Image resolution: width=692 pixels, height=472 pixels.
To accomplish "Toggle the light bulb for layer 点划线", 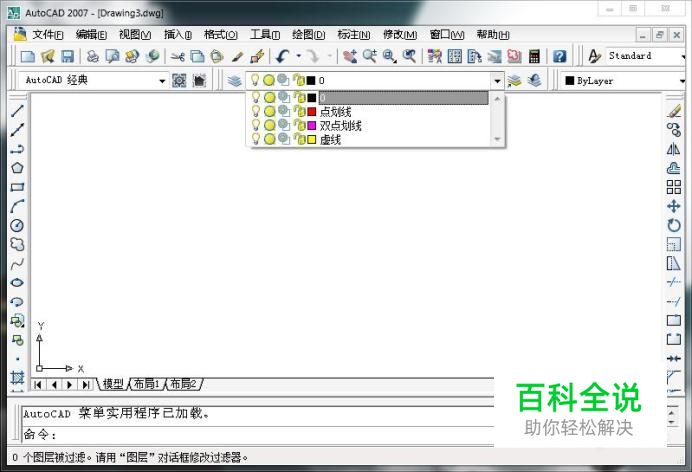I will coord(256,111).
